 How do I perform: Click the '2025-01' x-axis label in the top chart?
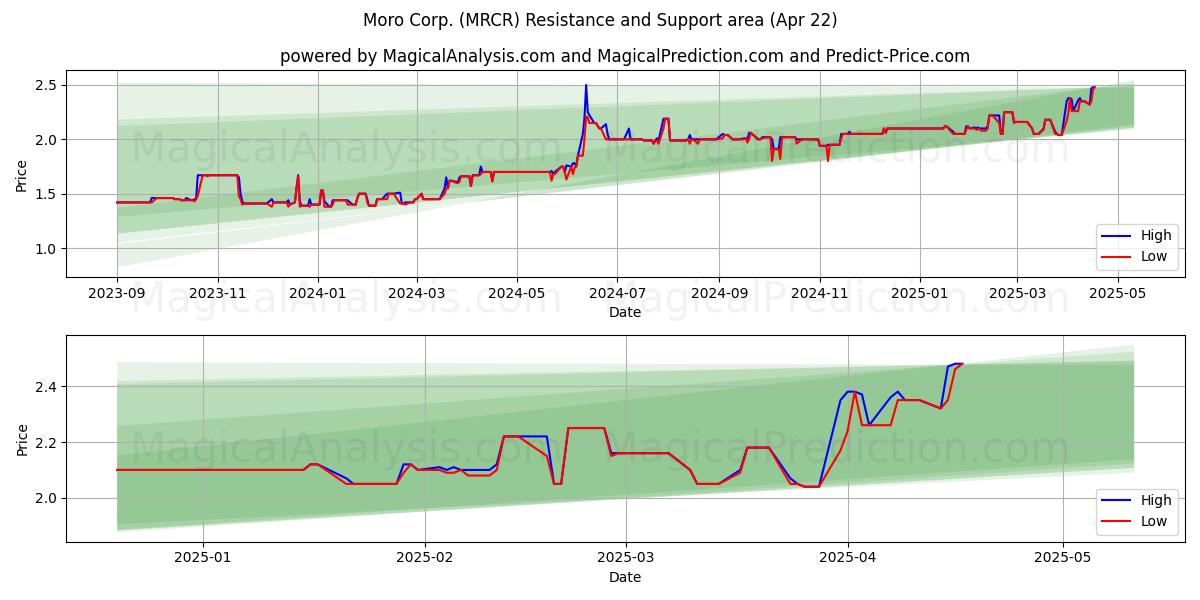[x=920, y=294]
